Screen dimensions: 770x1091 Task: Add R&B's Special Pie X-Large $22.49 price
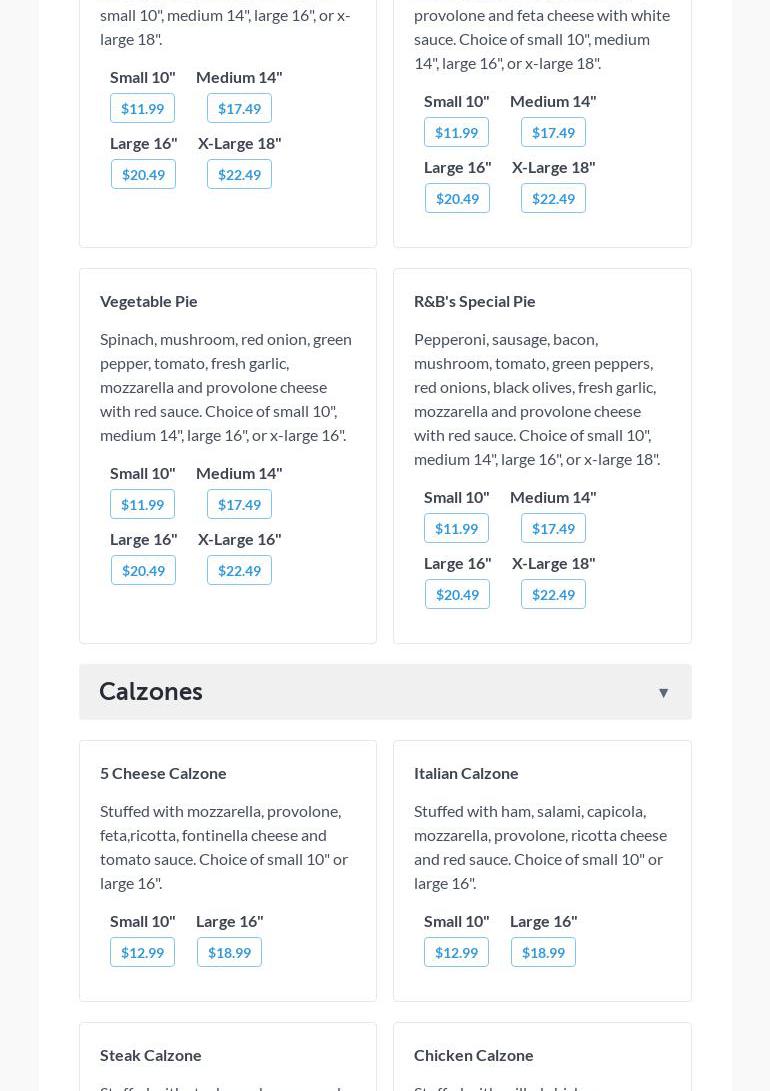[x=553, y=594]
